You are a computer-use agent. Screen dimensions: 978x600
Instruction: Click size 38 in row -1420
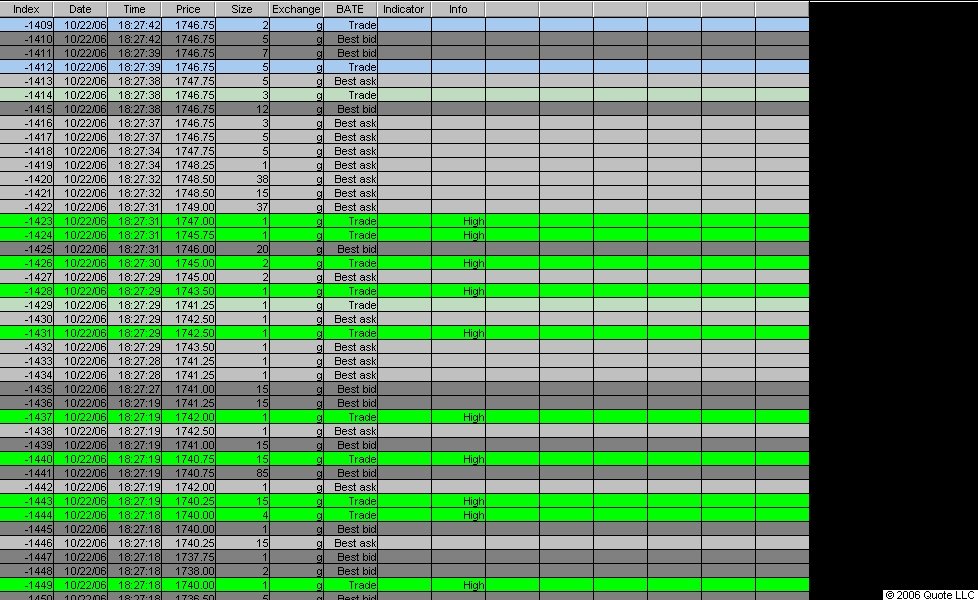242,179
